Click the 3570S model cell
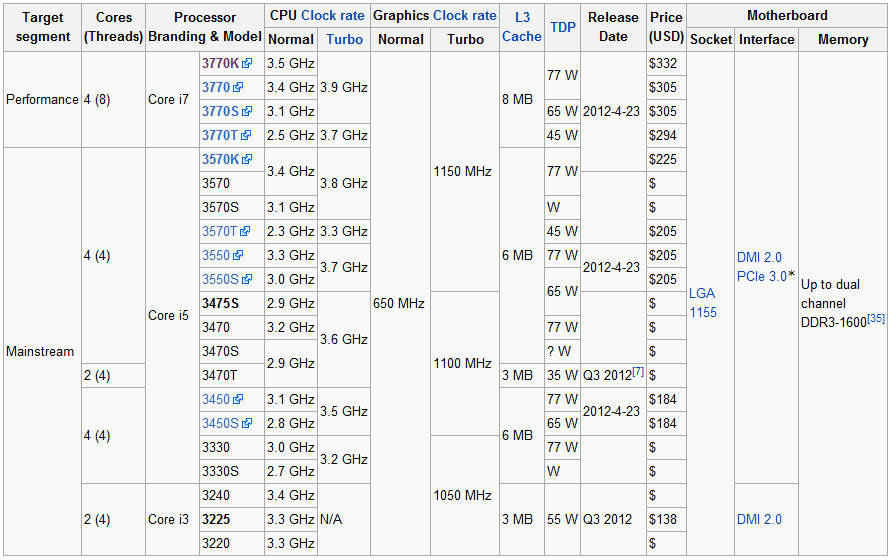The image size is (892, 560). coord(232,207)
